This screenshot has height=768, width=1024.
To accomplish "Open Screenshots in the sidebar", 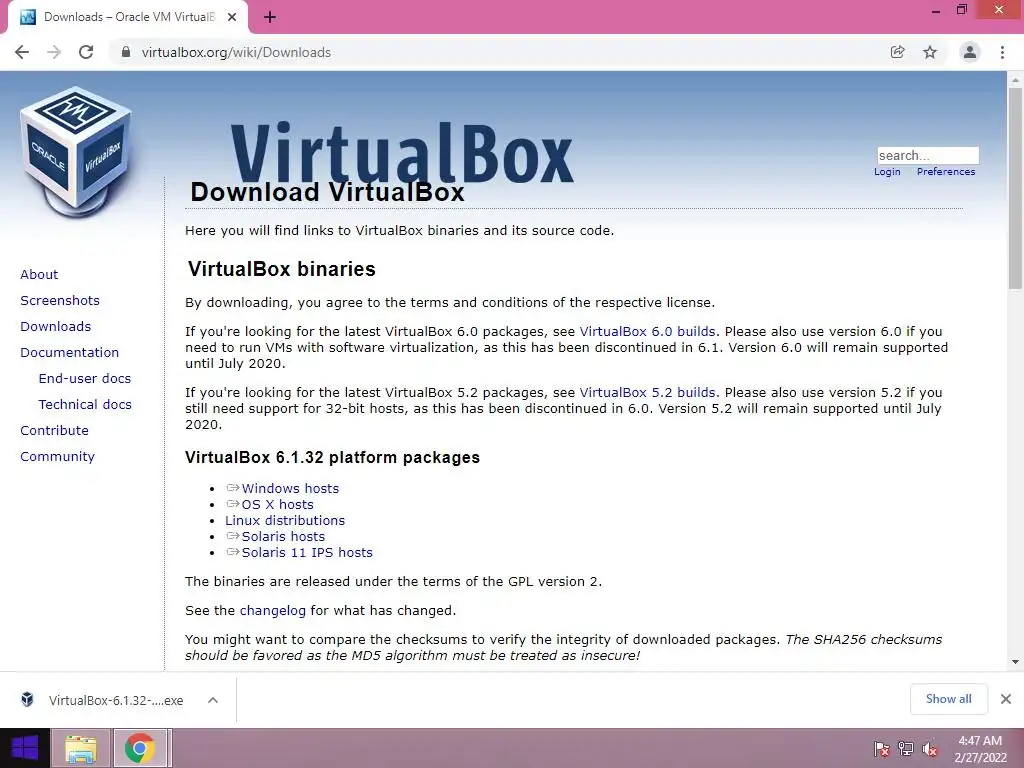I will tap(60, 300).
